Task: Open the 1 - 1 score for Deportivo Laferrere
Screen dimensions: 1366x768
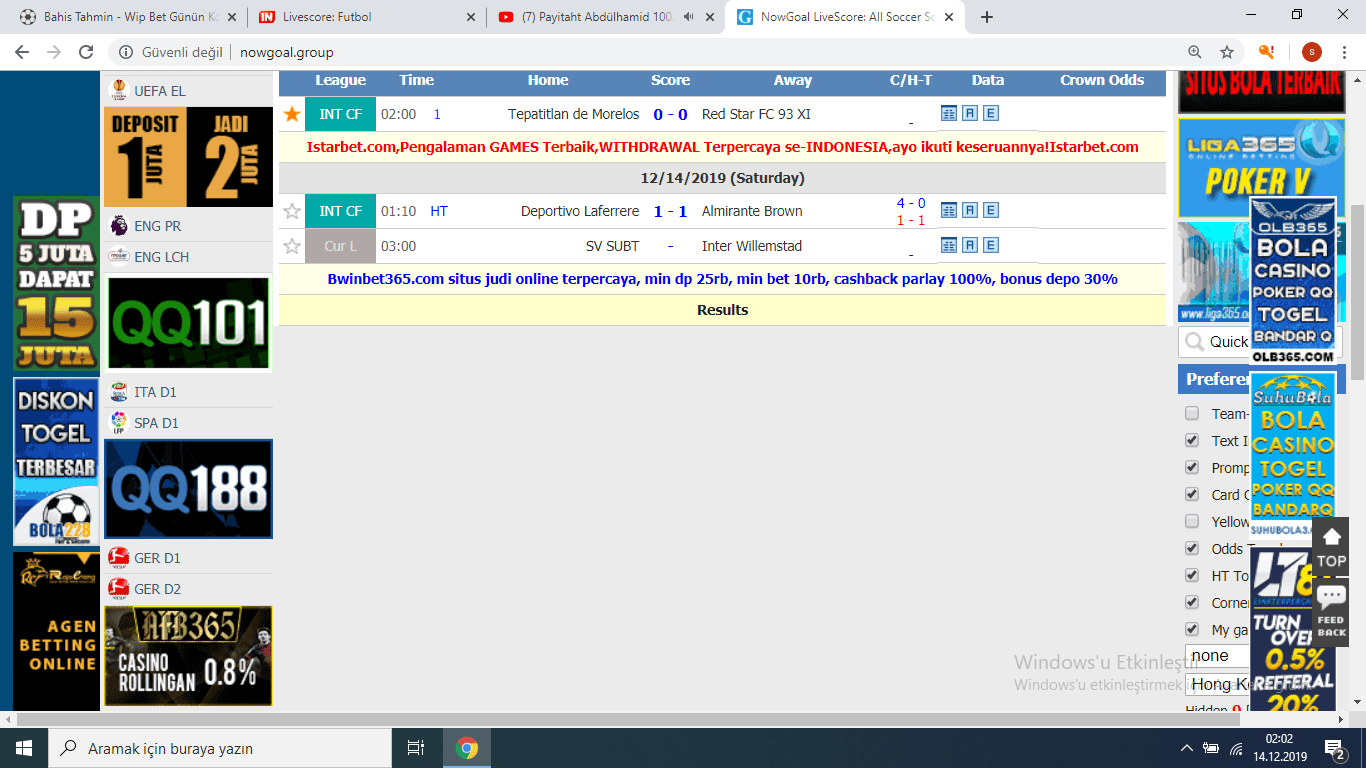Action: click(x=670, y=212)
